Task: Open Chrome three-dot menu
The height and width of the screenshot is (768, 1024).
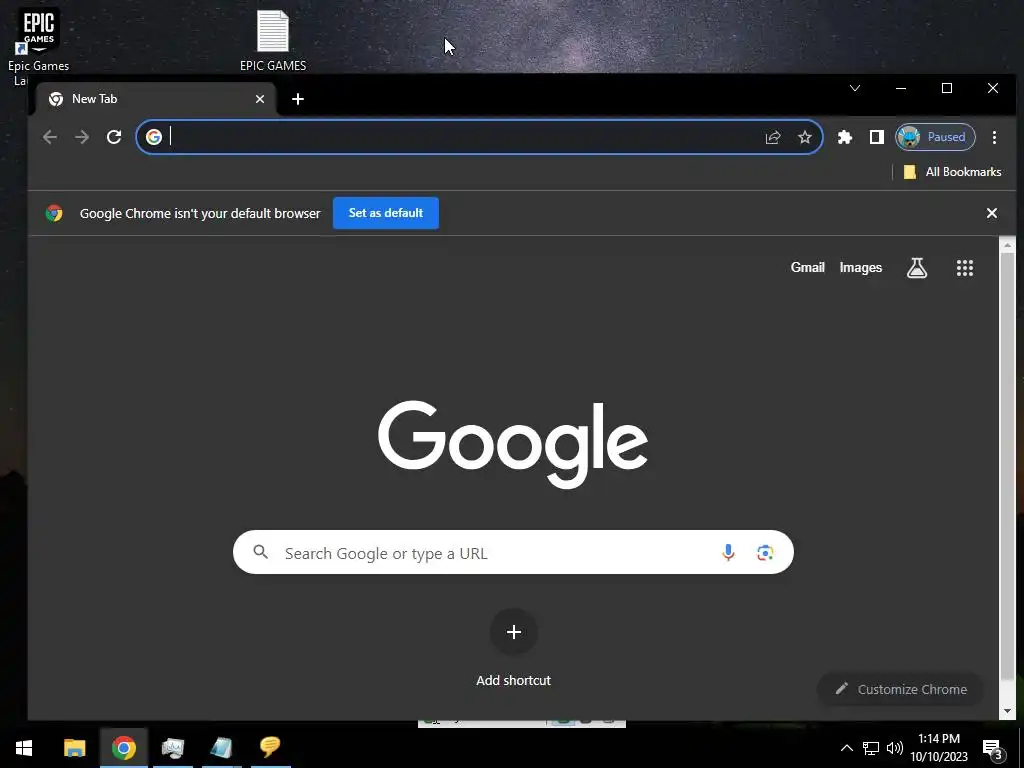Action: coord(994,137)
